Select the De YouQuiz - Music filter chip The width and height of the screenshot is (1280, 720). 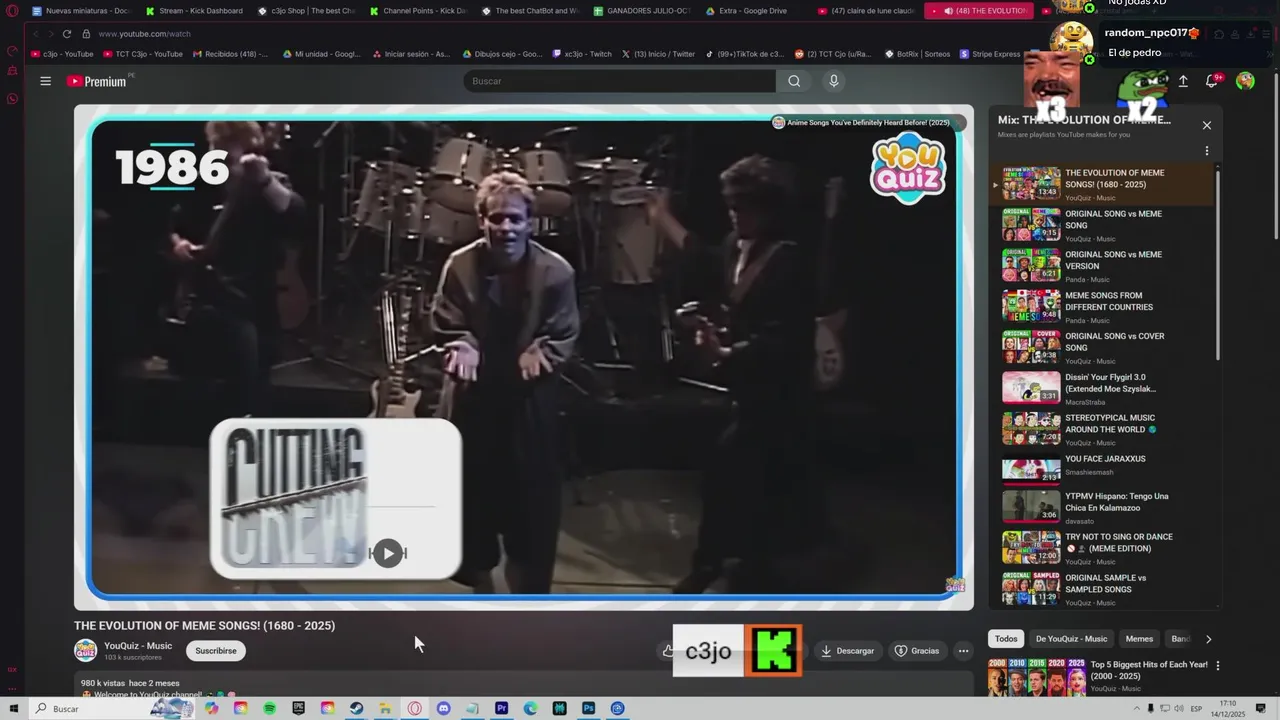pyautogui.click(x=1071, y=639)
